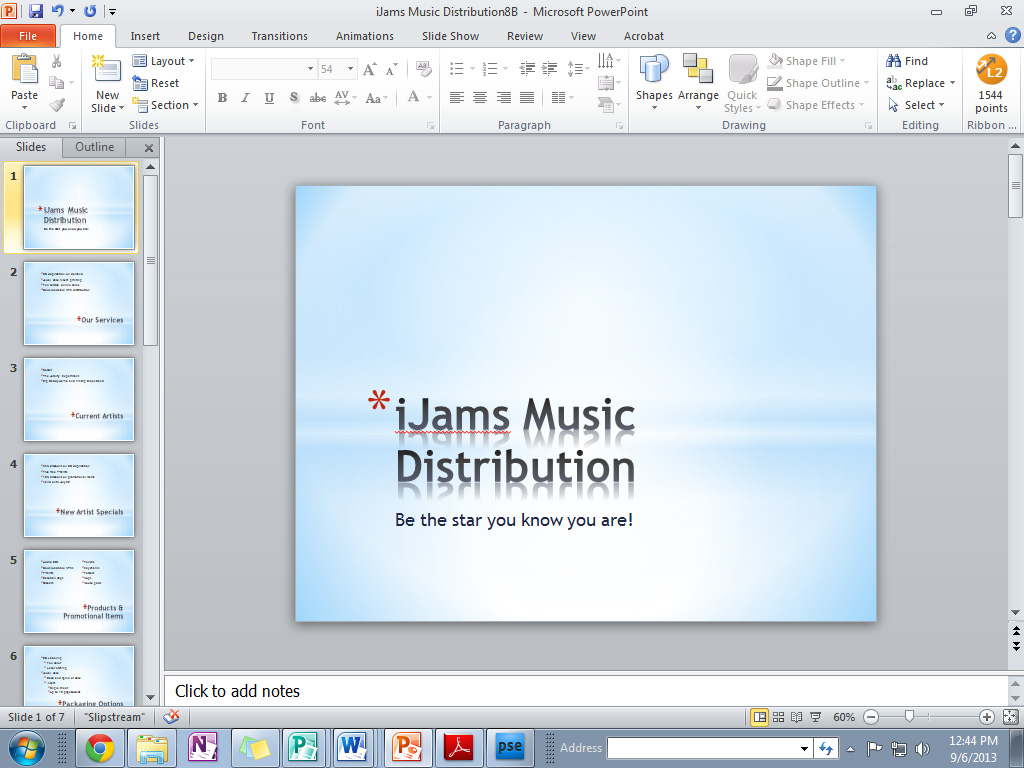Open the Transitions ribbon tab
Image resolution: width=1024 pixels, height=768 pixels.
[279, 36]
